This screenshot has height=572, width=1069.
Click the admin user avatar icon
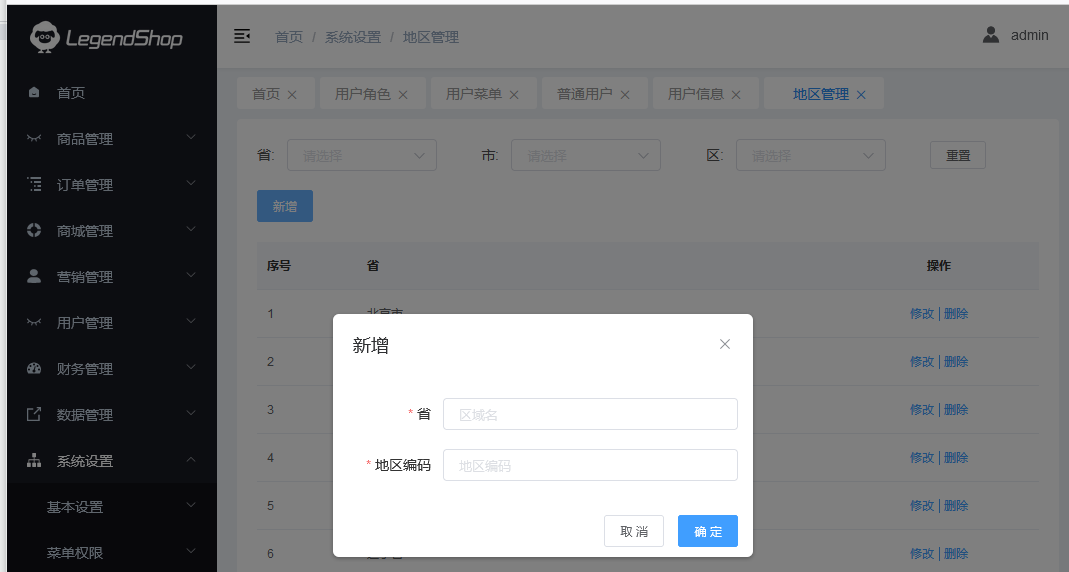tap(990, 35)
